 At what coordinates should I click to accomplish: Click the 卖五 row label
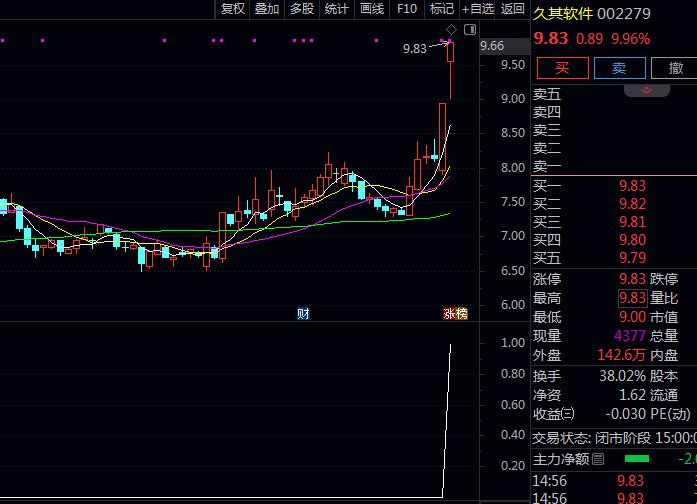tap(547, 94)
